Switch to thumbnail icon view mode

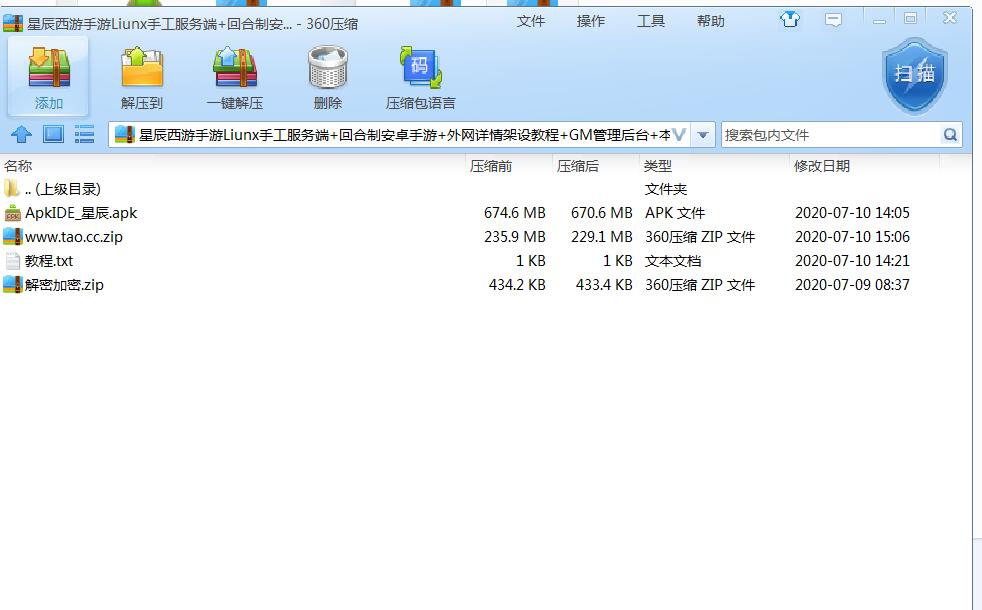pos(53,134)
